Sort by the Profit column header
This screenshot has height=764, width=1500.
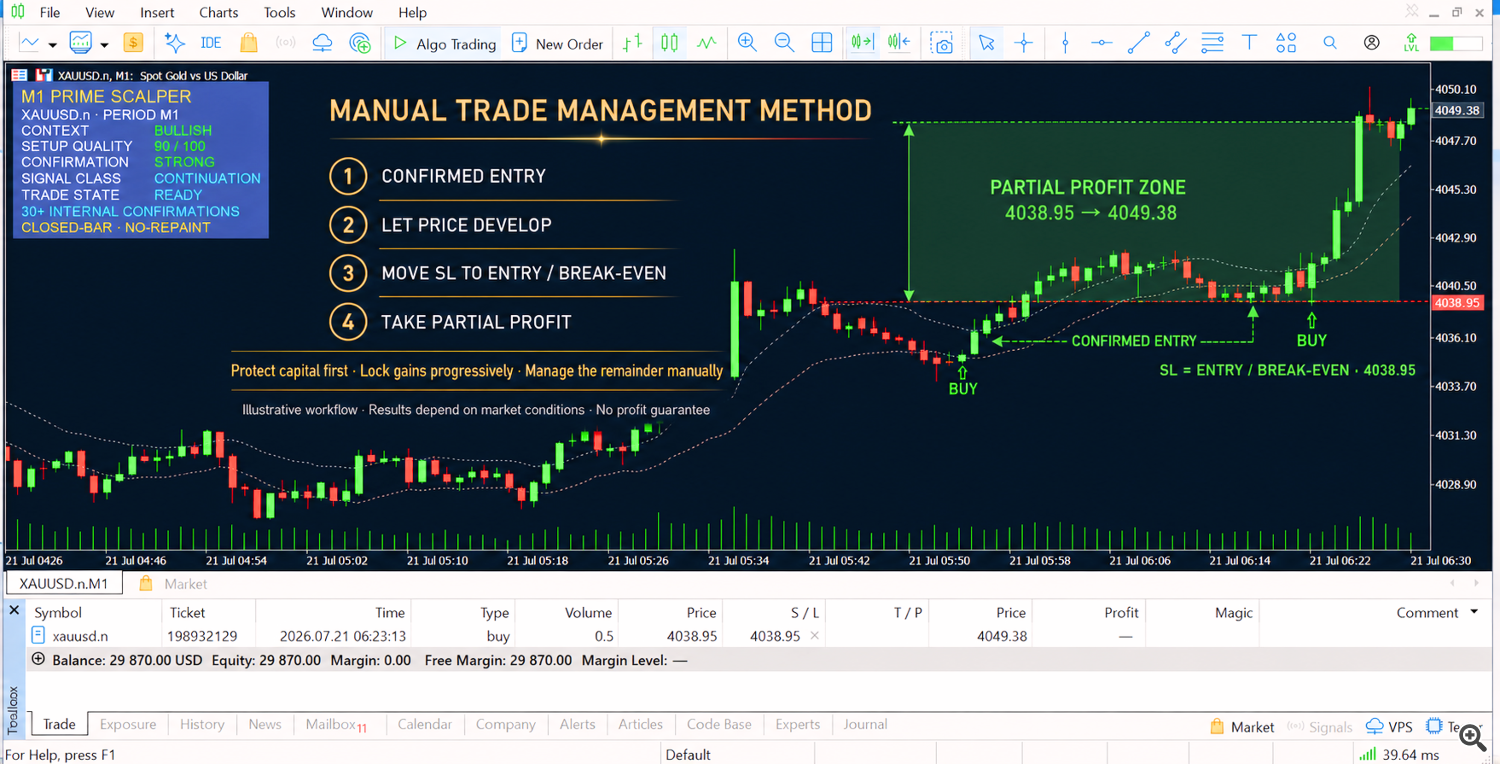click(1121, 613)
